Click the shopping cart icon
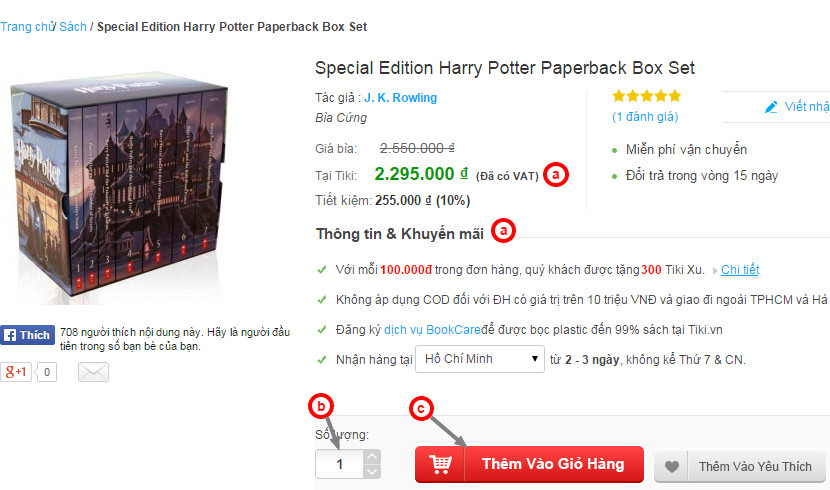830x490 pixels. pyautogui.click(x=440, y=464)
